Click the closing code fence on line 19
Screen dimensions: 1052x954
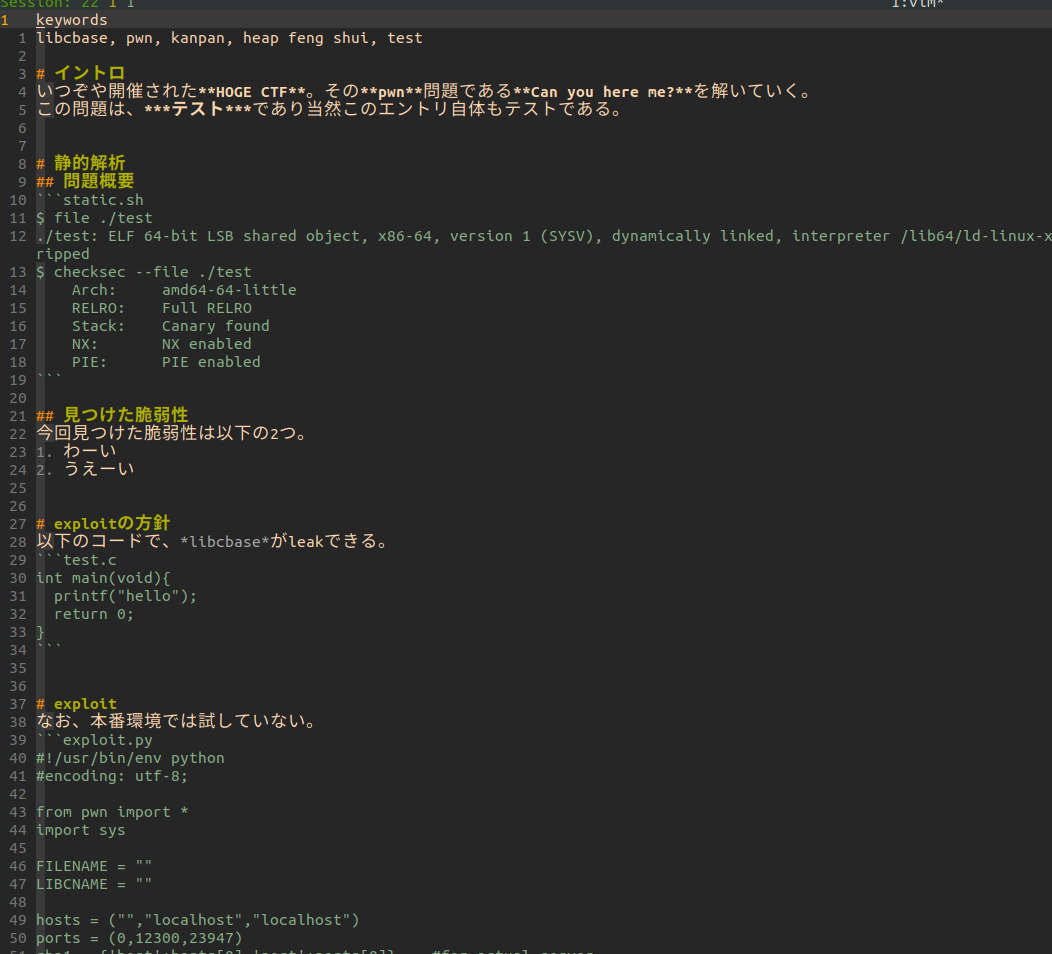(x=49, y=378)
